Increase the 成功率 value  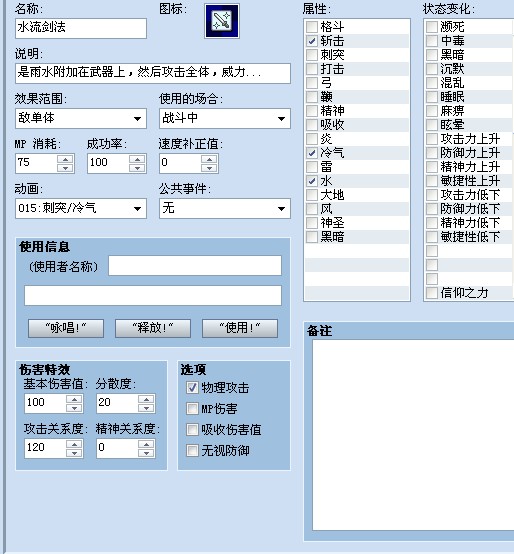[137, 159]
